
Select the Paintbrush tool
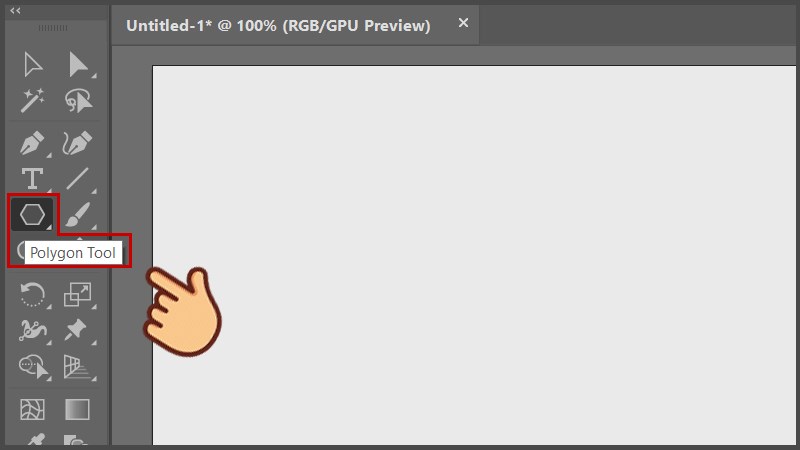click(x=78, y=215)
